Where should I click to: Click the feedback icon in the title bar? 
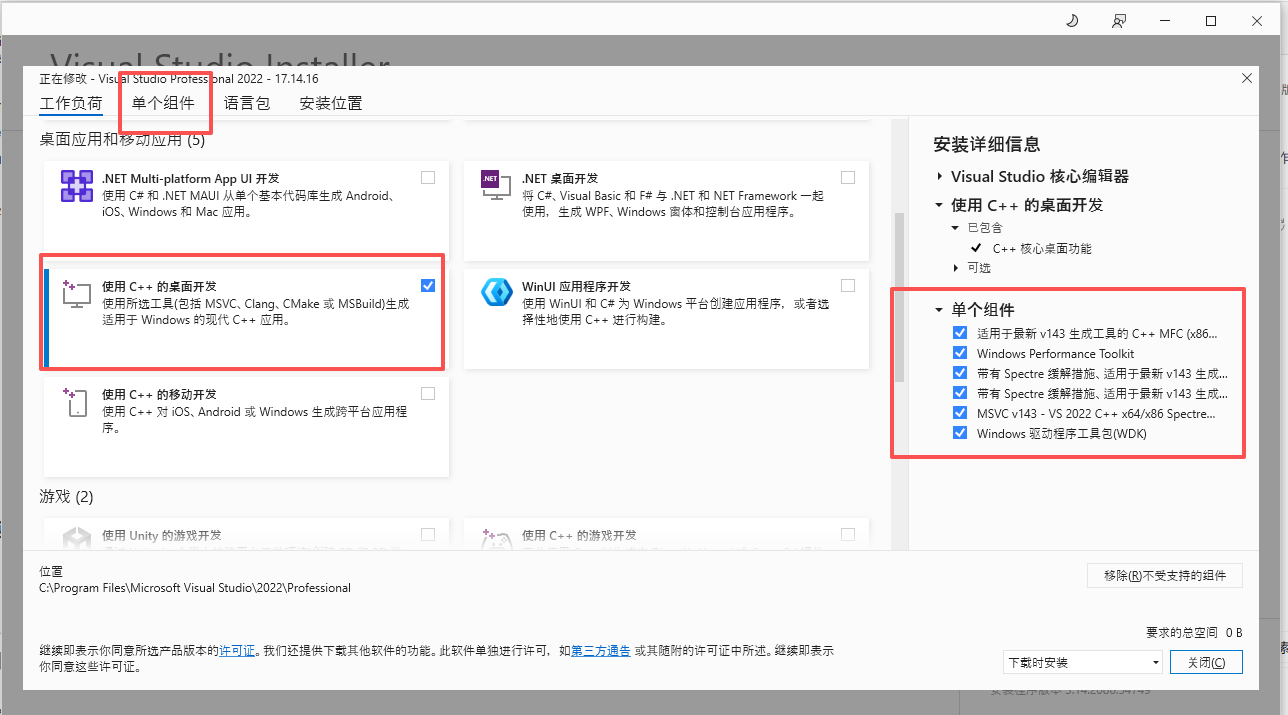click(x=1119, y=21)
